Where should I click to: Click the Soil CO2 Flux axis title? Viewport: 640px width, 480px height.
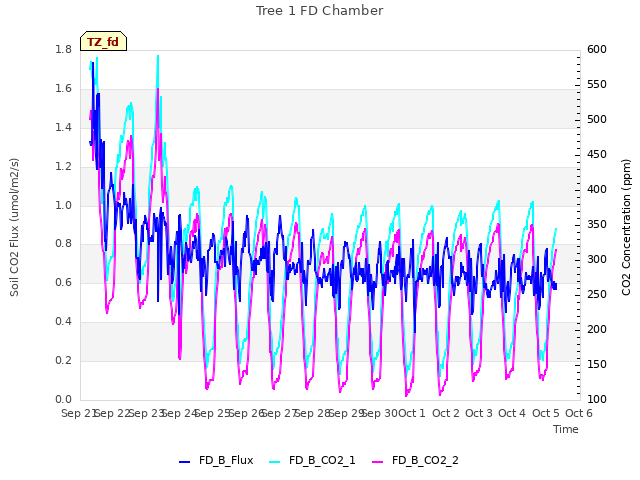[14, 227]
